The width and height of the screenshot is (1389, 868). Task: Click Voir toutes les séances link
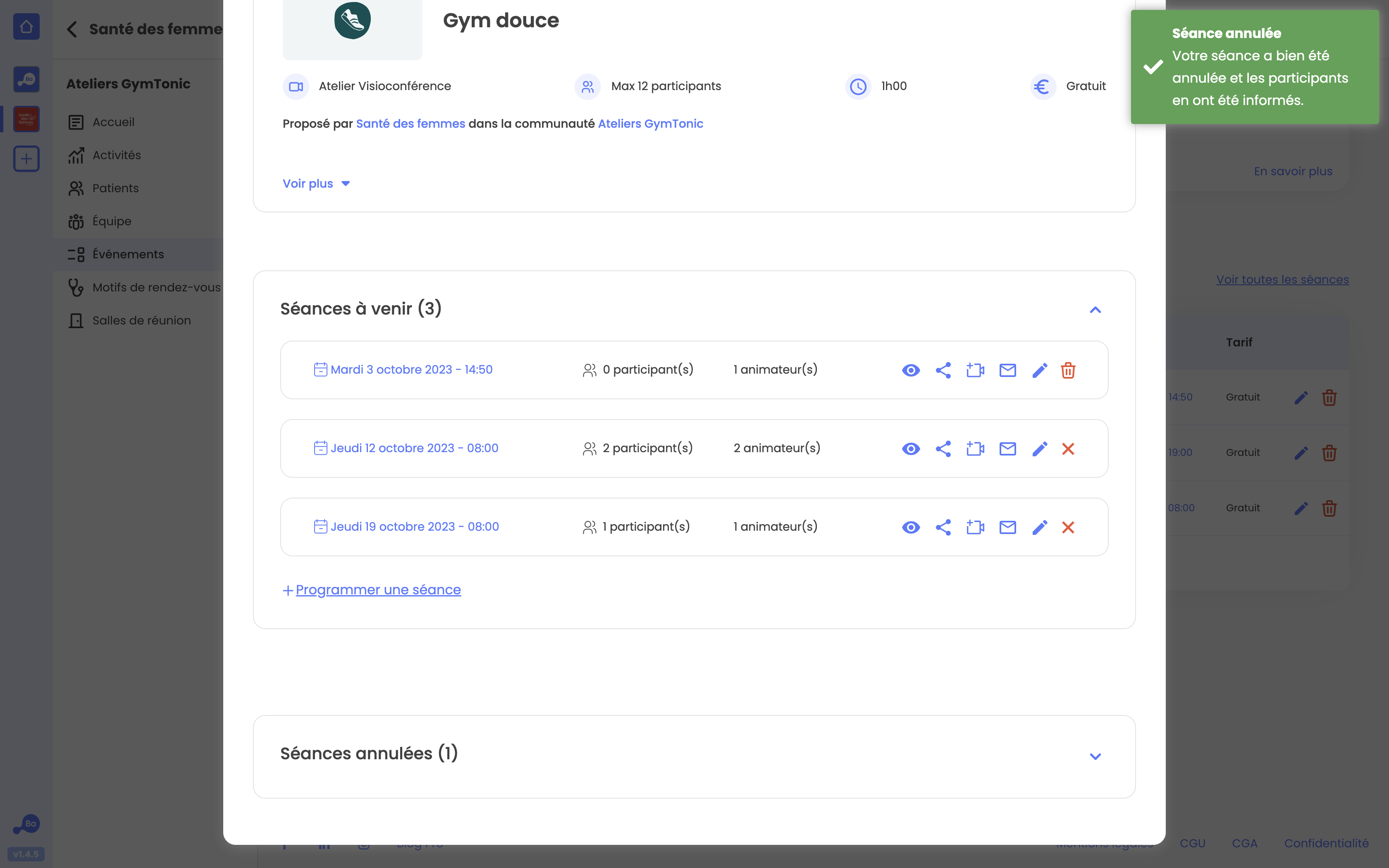[1282, 279]
